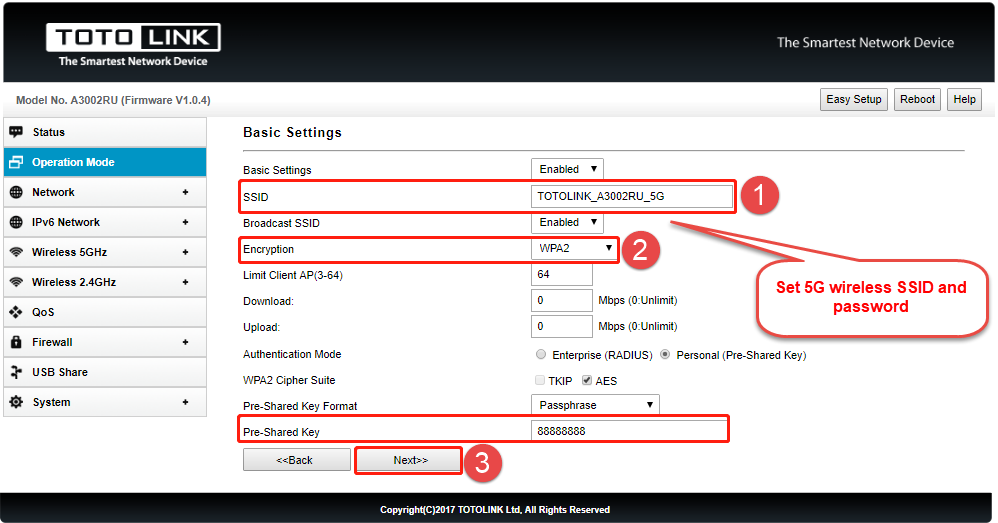Click the Limit Client AP(3-64) label

point(293,275)
